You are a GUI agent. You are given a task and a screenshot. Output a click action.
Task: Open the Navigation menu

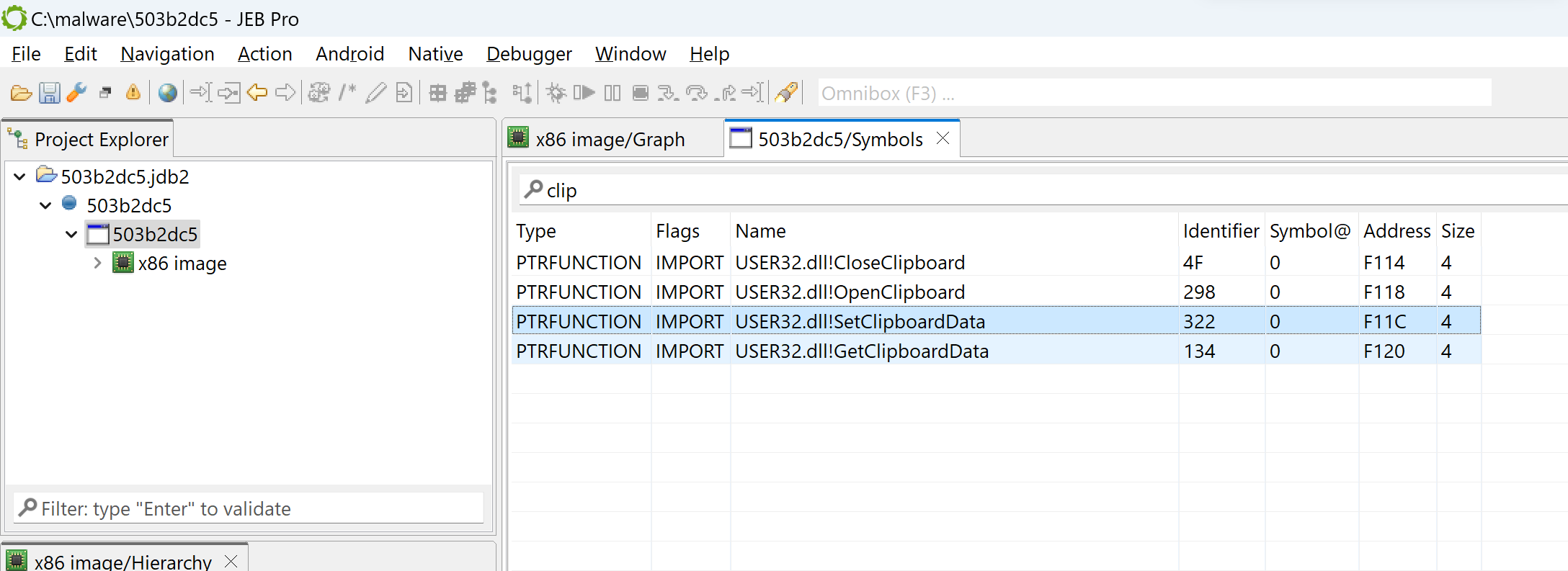pos(167,54)
